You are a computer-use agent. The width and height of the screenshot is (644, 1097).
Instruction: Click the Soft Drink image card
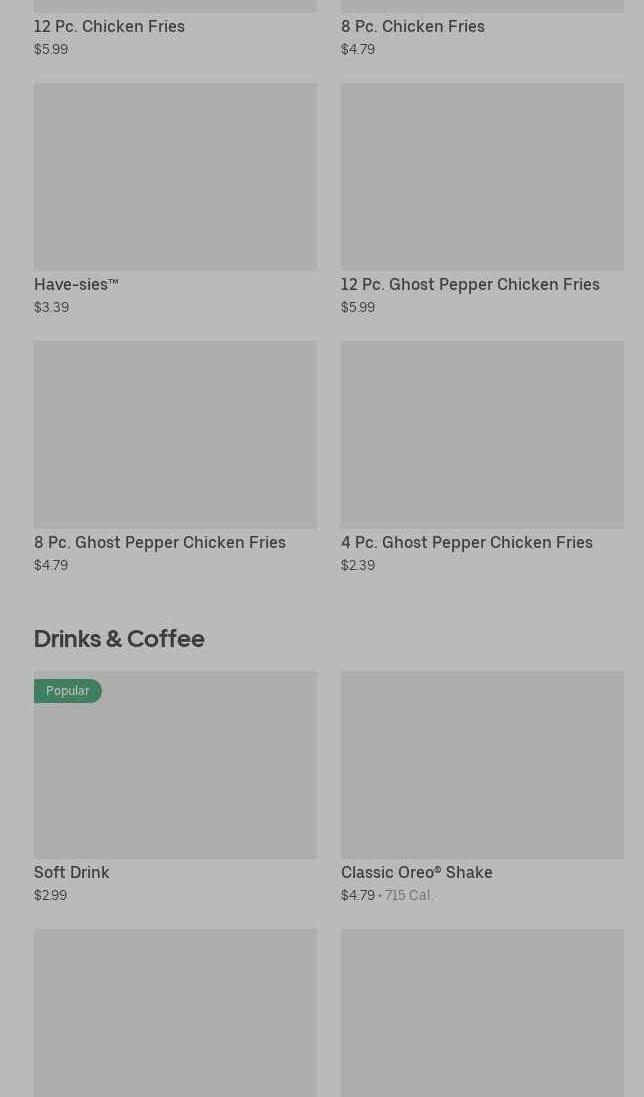point(175,775)
